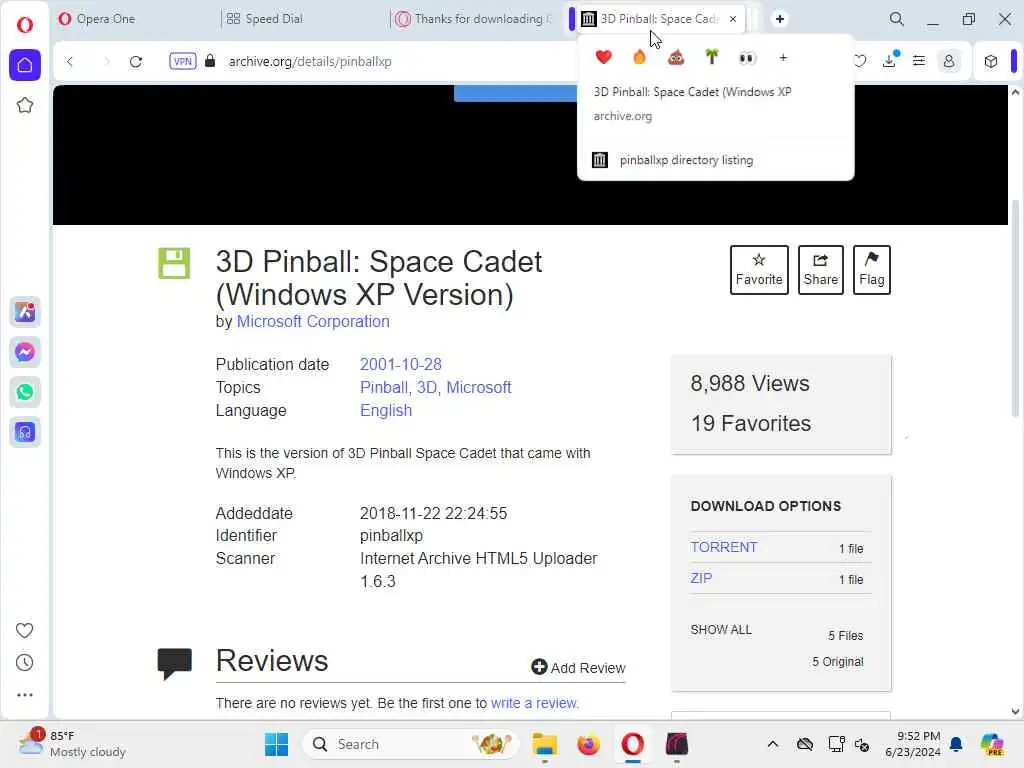Open Easy Setup settings icon
Image resolution: width=1024 pixels, height=768 pixels.
click(x=918, y=61)
